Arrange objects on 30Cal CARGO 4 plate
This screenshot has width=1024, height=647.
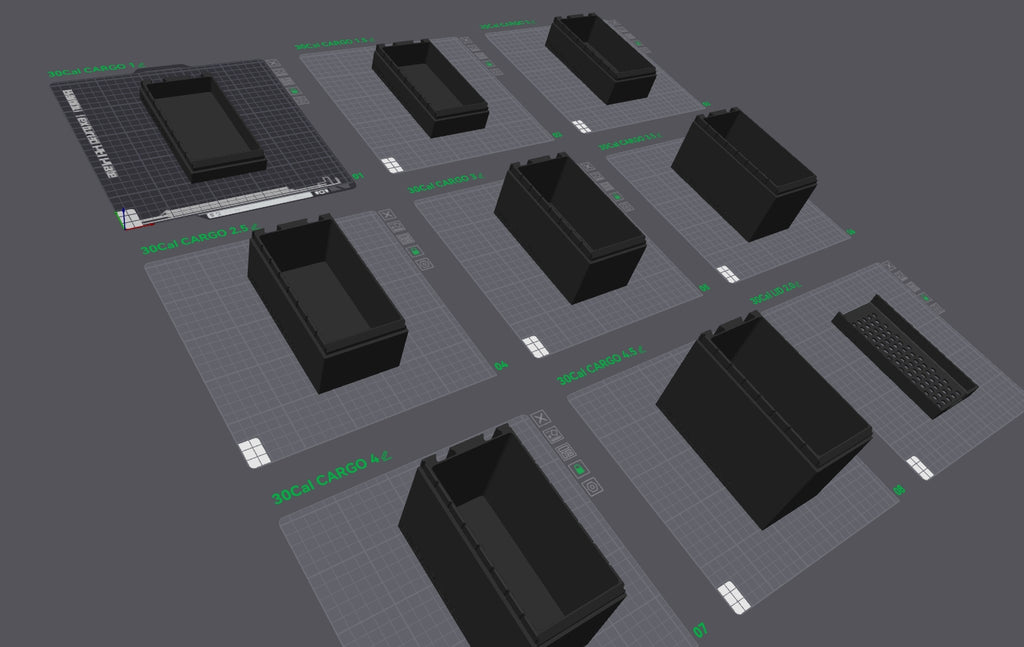point(566,451)
